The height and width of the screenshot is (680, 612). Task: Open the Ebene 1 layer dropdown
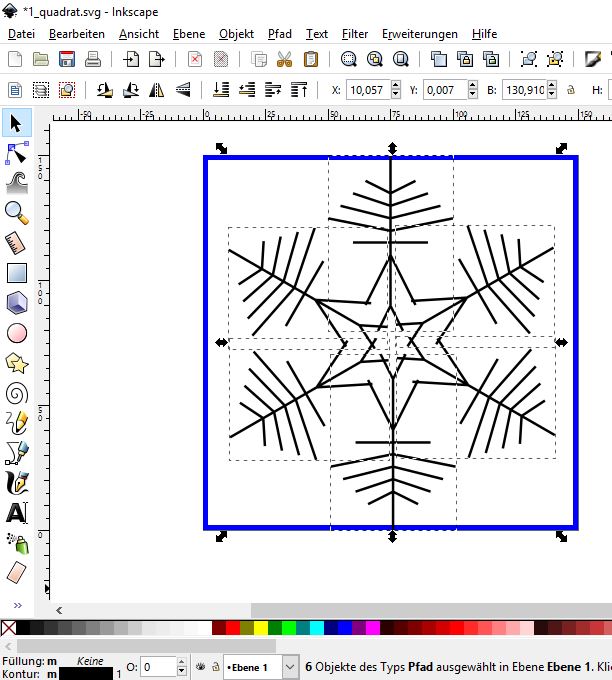tap(290, 667)
